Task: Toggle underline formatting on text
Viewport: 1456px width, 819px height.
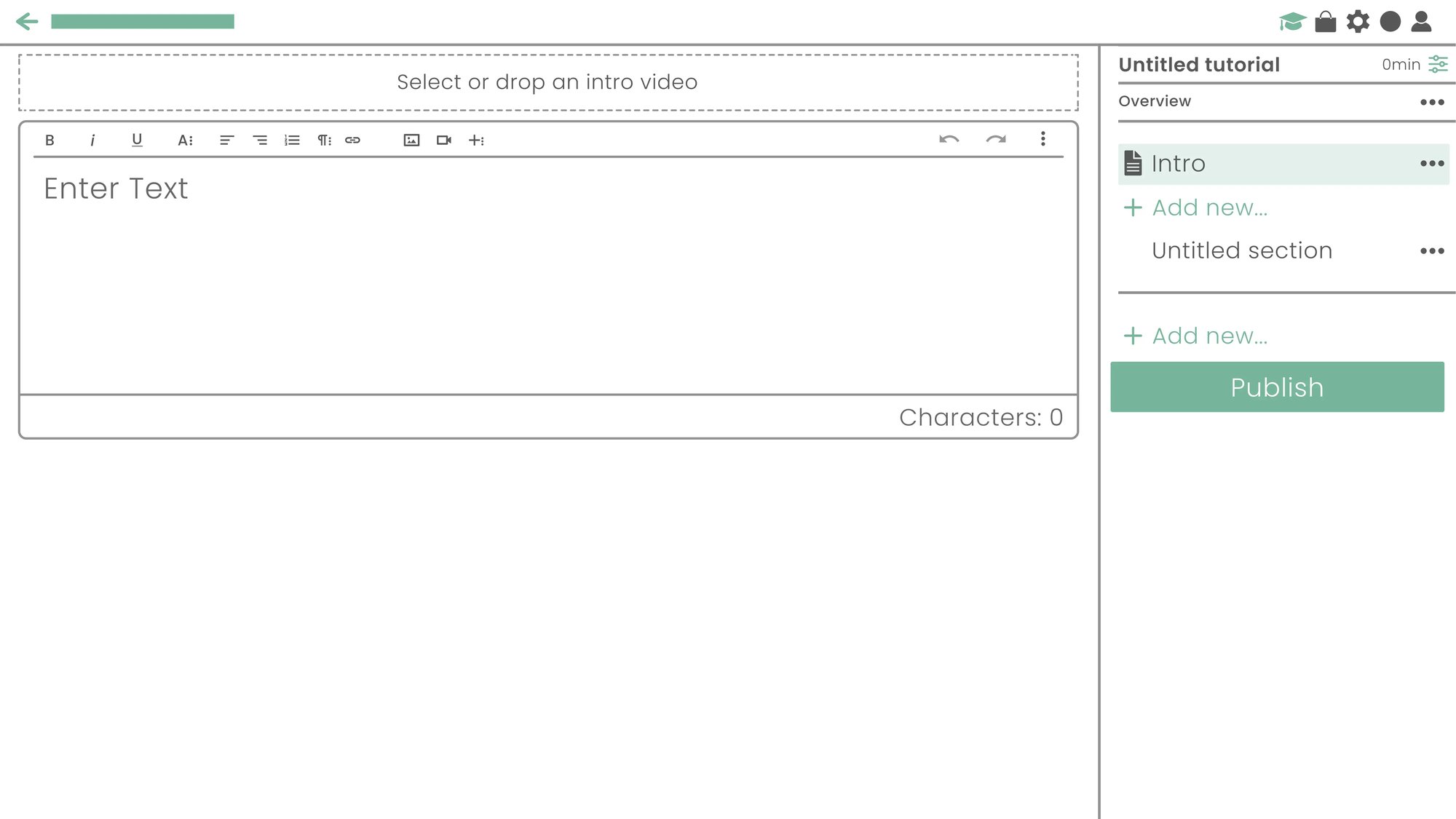Action: tap(137, 140)
